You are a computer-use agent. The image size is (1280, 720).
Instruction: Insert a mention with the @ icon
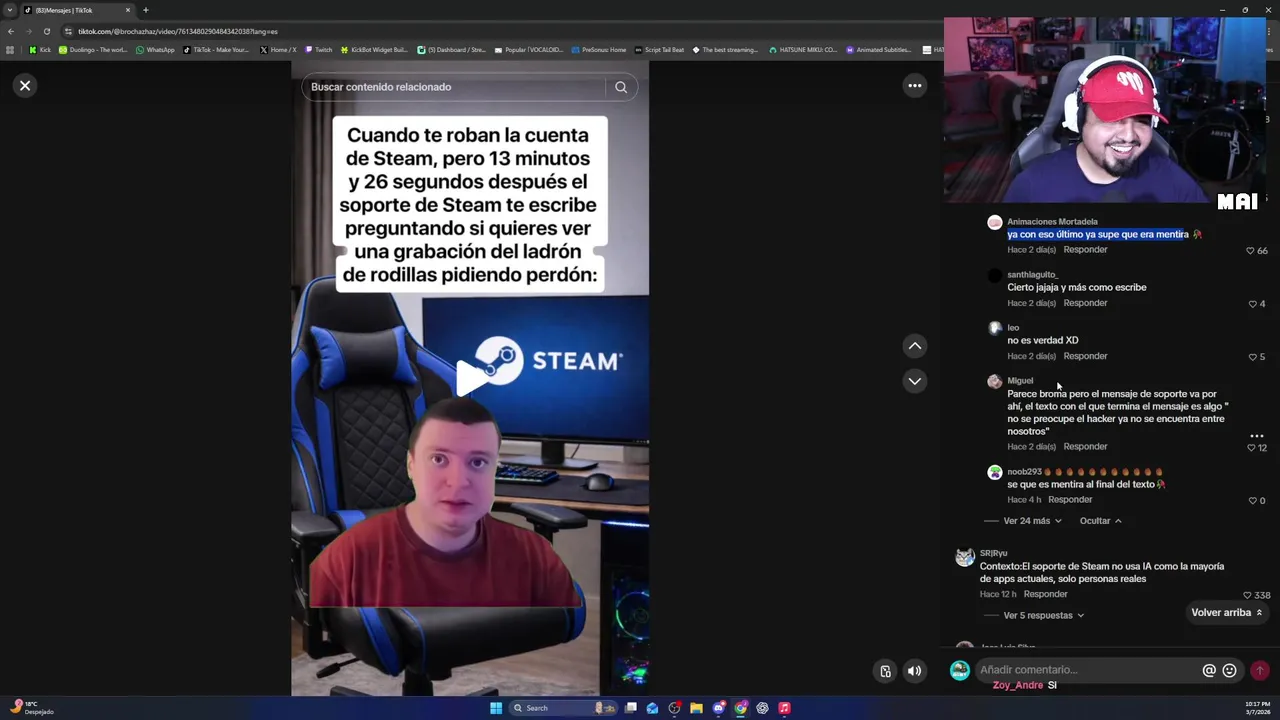pos(1209,671)
